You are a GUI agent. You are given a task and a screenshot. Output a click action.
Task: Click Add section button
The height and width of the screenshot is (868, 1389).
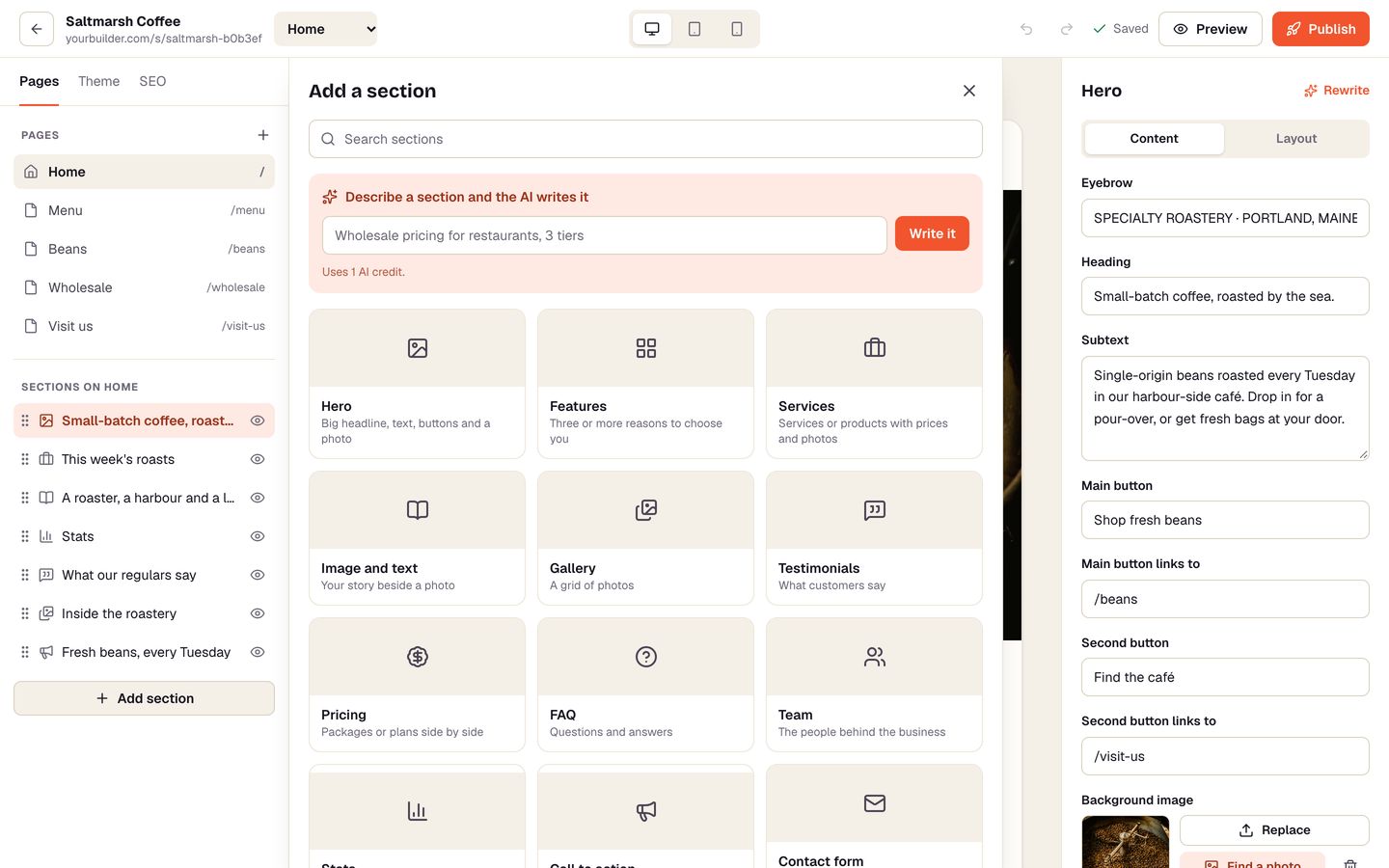pyautogui.click(x=144, y=698)
